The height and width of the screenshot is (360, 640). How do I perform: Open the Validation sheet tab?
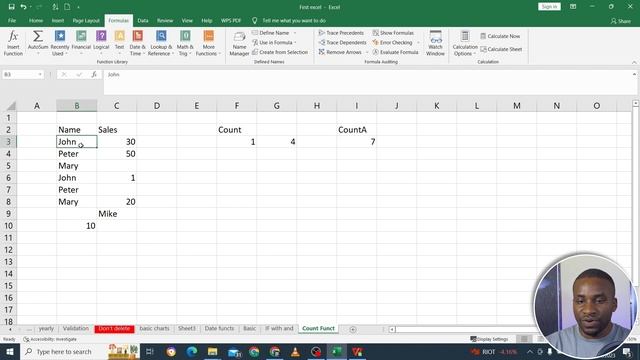tap(76, 328)
